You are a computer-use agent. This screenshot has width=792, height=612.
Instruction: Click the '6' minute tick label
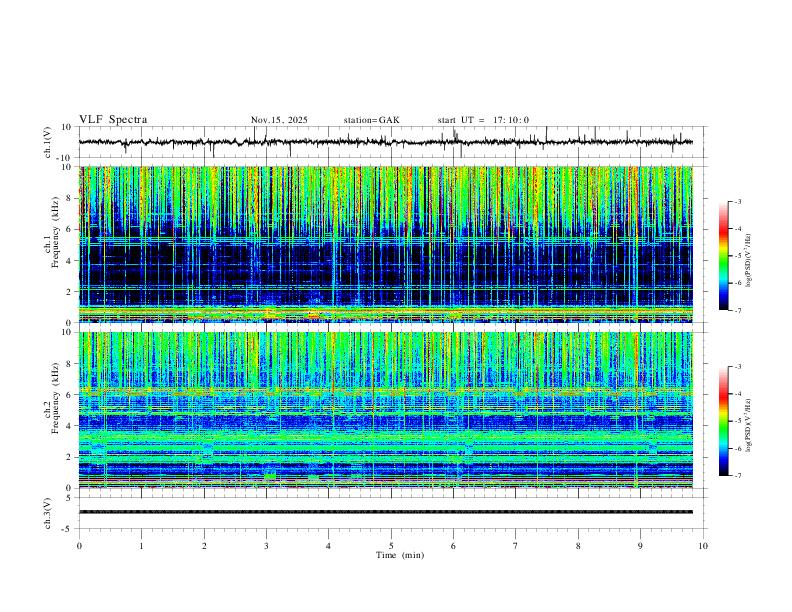tap(453, 546)
